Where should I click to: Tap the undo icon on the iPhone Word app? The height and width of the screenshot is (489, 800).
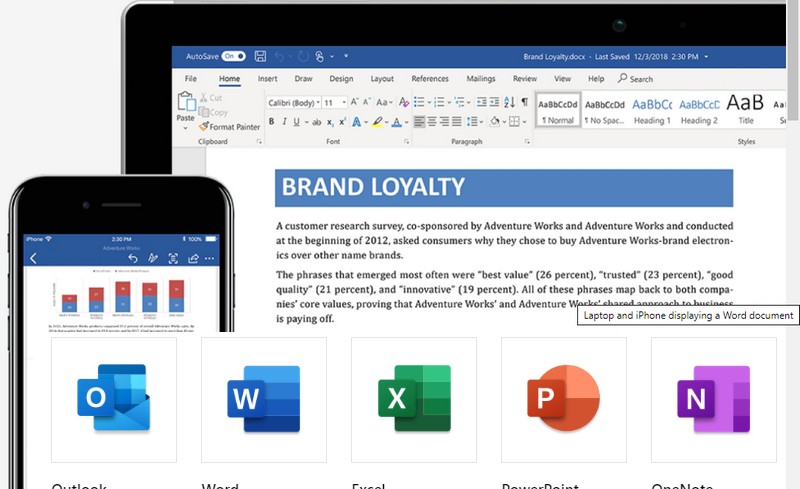pyautogui.click(x=133, y=258)
